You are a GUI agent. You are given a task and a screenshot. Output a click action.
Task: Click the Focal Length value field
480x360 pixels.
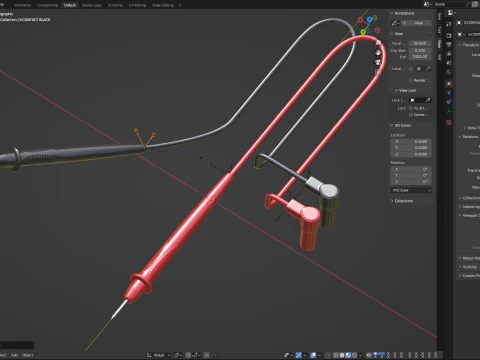[420, 43]
